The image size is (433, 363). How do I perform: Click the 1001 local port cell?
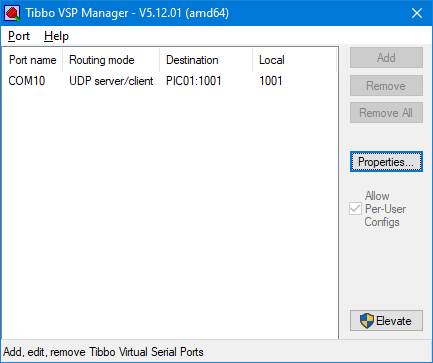[x=271, y=81]
